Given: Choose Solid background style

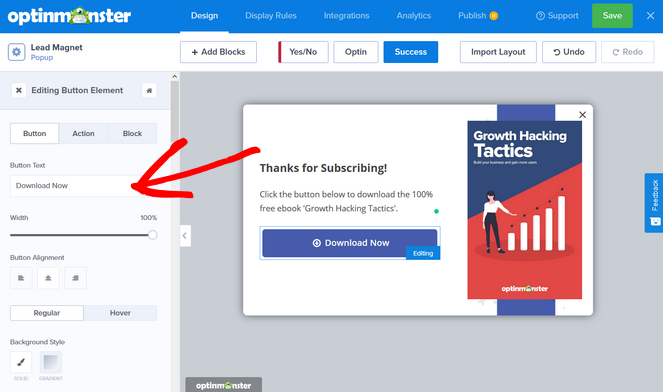Looking at the screenshot, I should point(21,362).
